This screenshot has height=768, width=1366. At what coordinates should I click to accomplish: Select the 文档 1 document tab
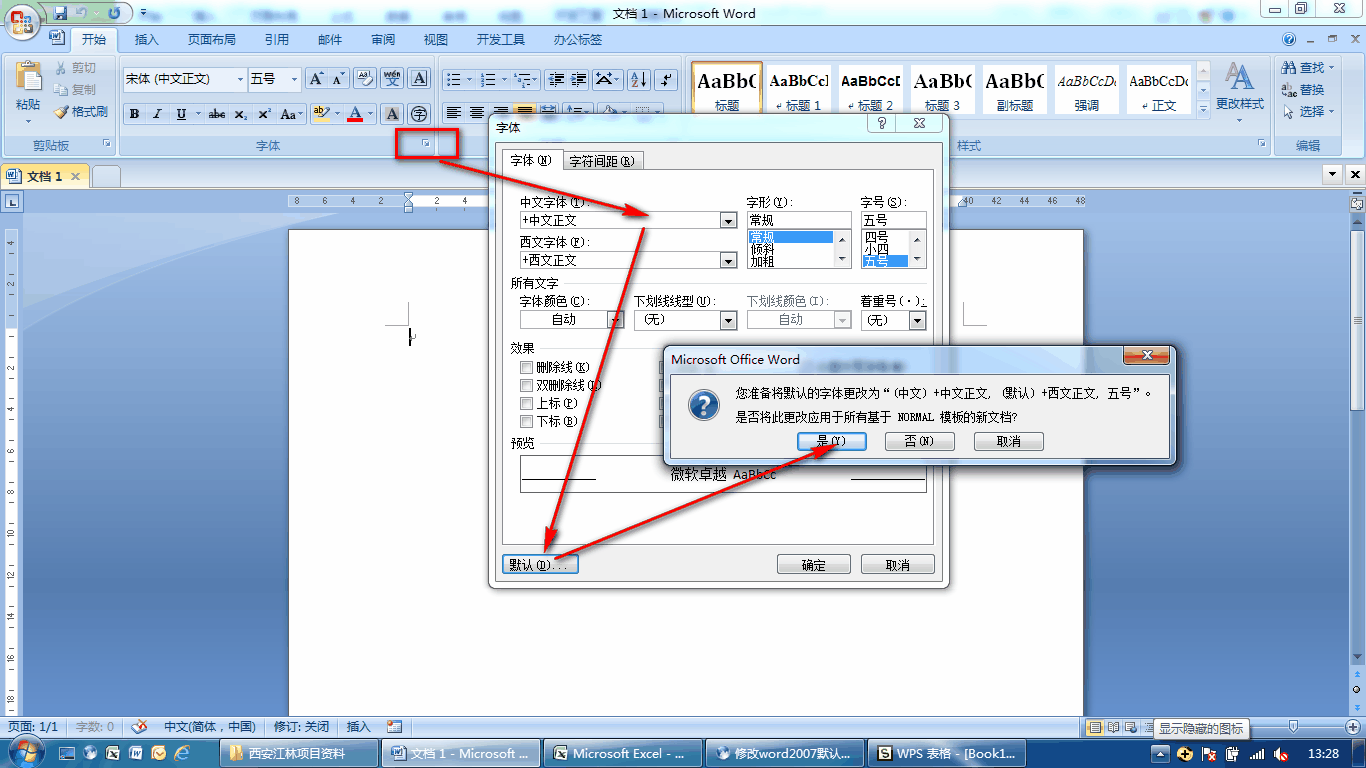[45, 176]
